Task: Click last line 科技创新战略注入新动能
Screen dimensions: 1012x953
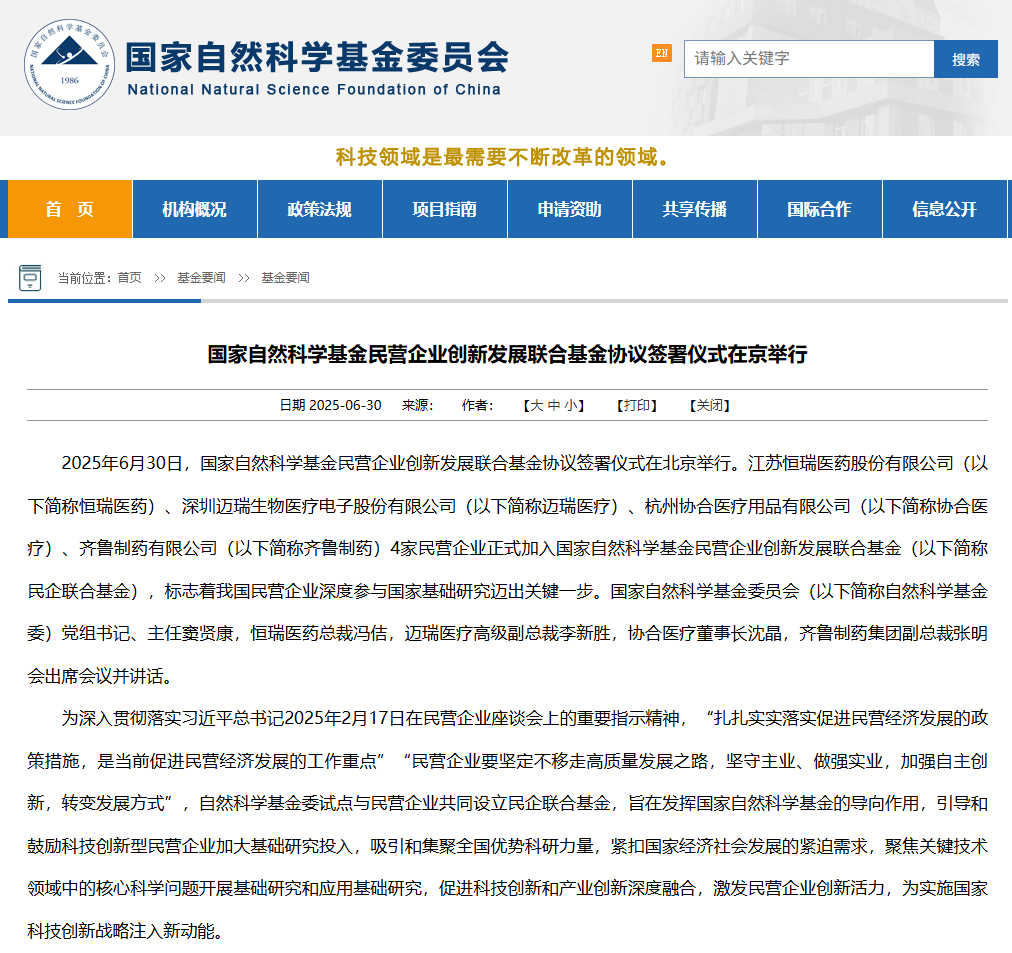Action: click(125, 931)
